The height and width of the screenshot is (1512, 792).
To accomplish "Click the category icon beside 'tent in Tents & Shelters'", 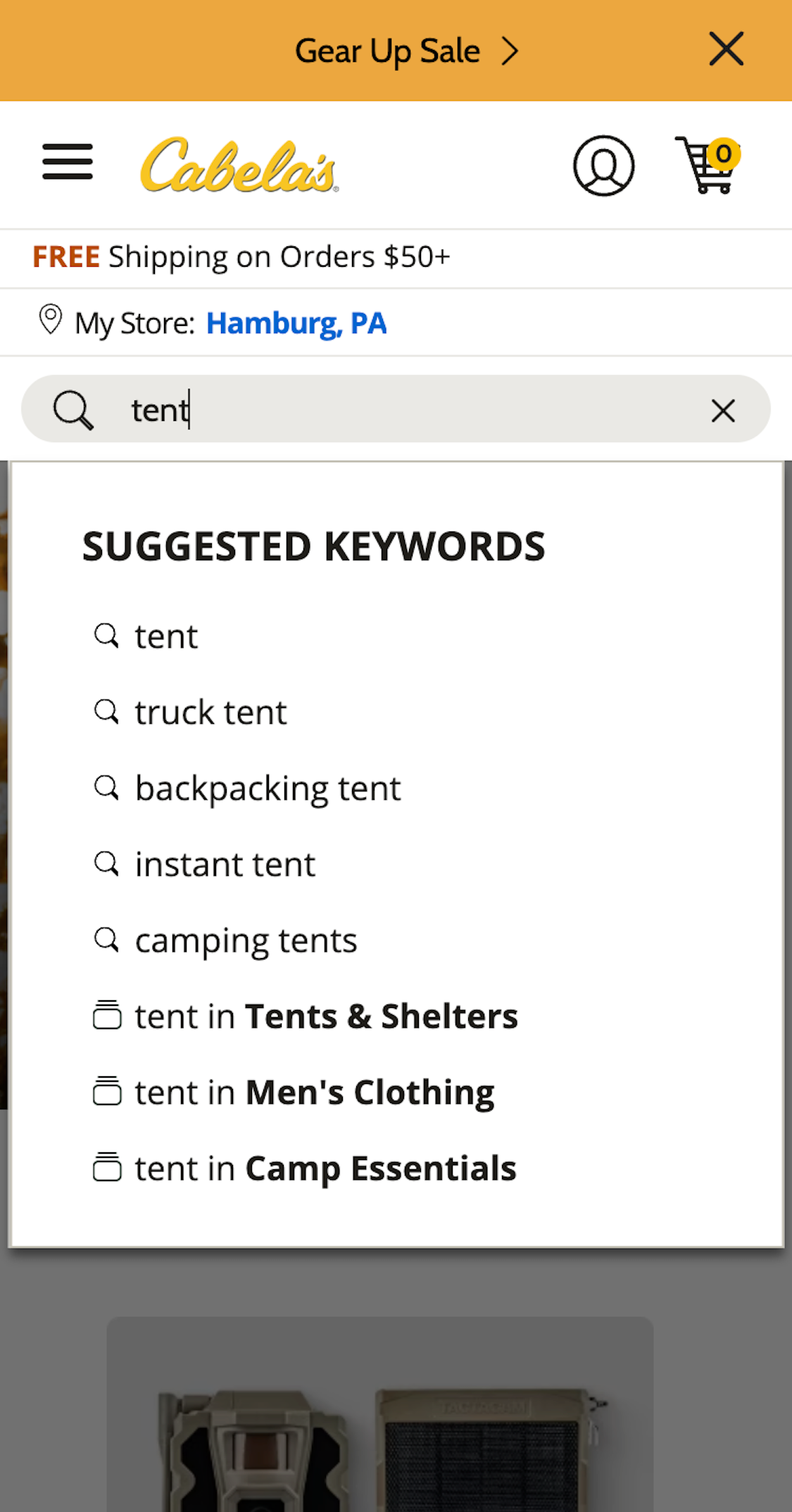I will (107, 1016).
